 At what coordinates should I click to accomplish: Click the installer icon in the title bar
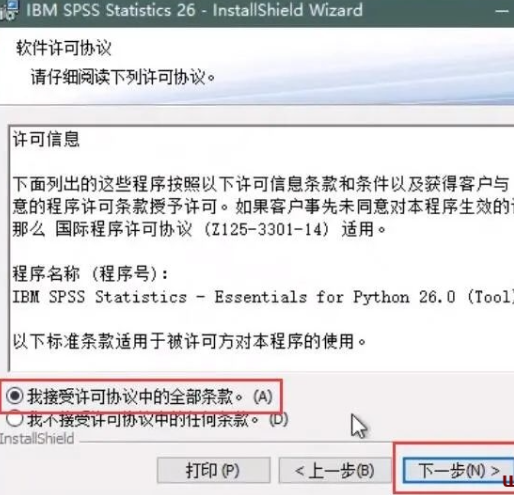[8, 10]
